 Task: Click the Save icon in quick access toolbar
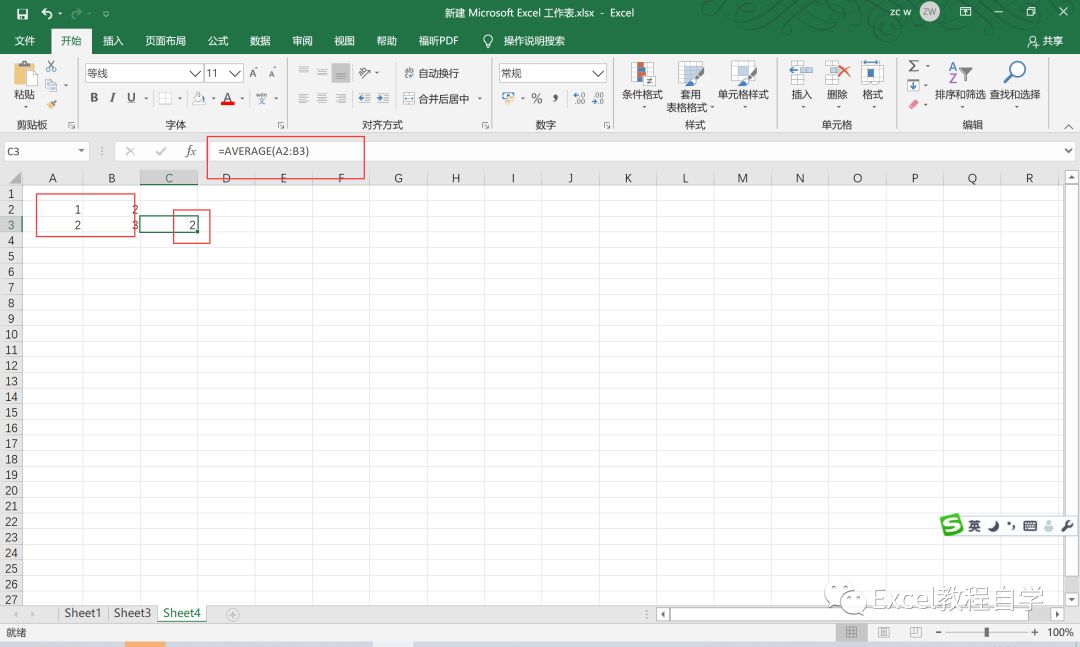[x=22, y=13]
